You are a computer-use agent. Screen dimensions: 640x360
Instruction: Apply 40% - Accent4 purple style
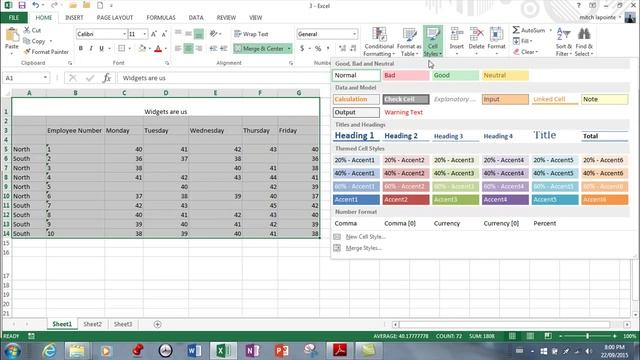coord(505,173)
